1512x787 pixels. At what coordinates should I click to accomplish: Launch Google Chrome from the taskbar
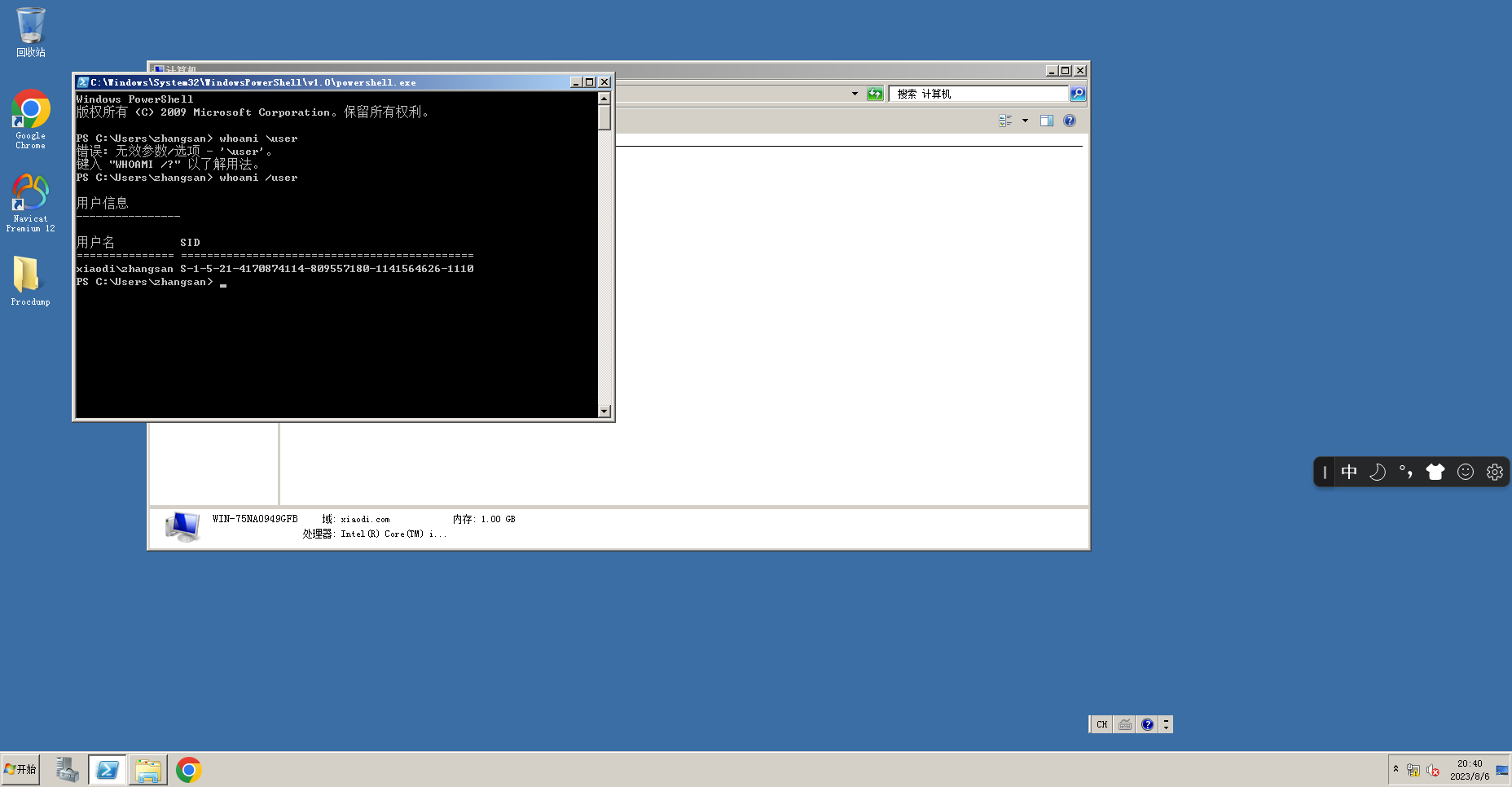click(x=189, y=769)
